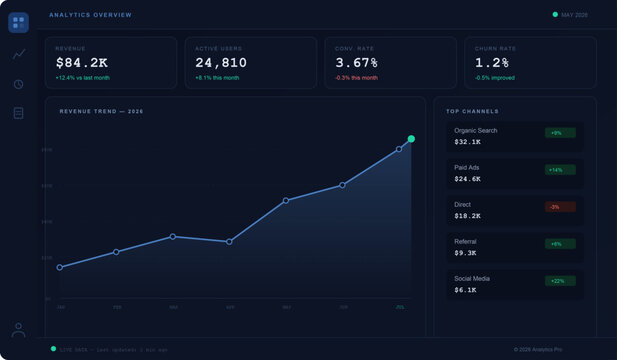Click the $32.1K Organic Search value
The height and width of the screenshot is (360, 617).
coord(467,142)
